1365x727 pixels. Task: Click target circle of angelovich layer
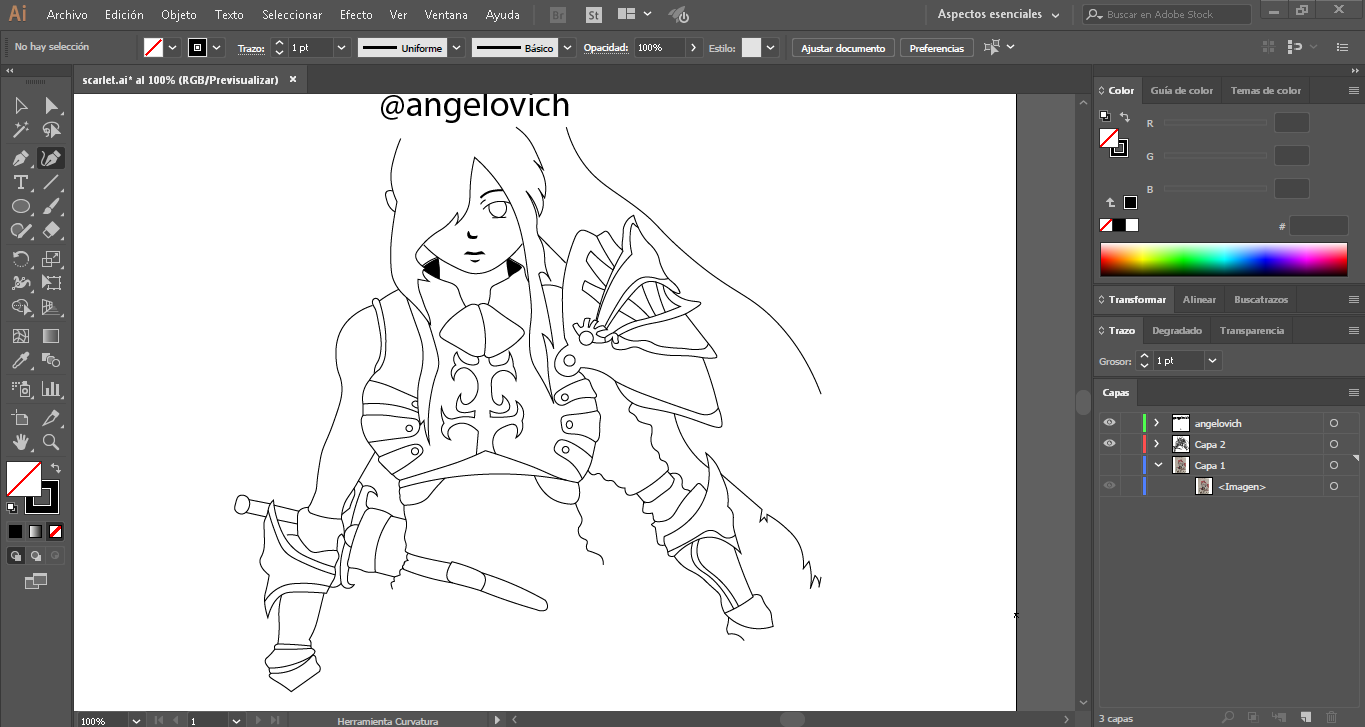[1333, 423]
